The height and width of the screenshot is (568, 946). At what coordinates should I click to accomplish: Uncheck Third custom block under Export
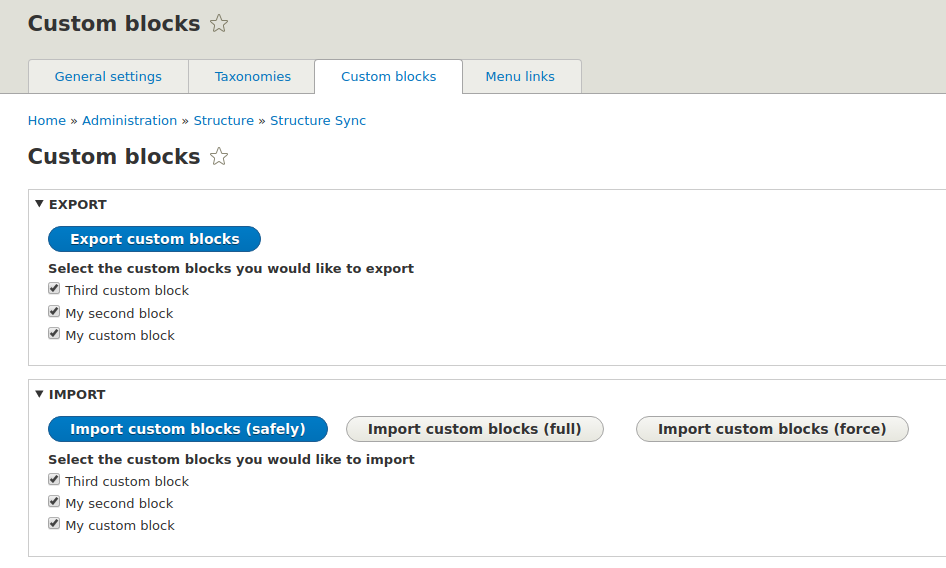54,289
